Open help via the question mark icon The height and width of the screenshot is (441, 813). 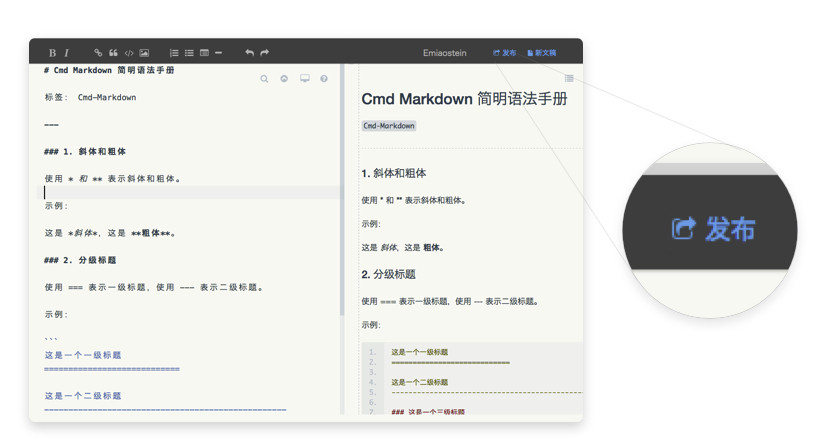[324, 79]
